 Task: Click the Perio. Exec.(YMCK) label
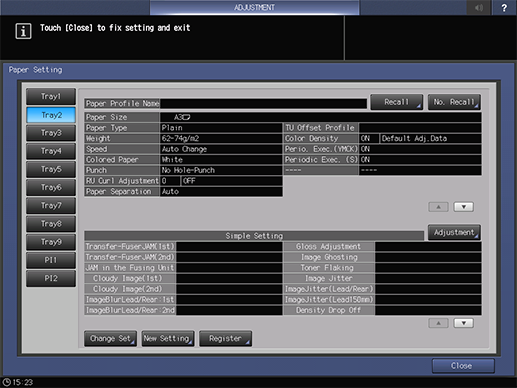click(321, 149)
